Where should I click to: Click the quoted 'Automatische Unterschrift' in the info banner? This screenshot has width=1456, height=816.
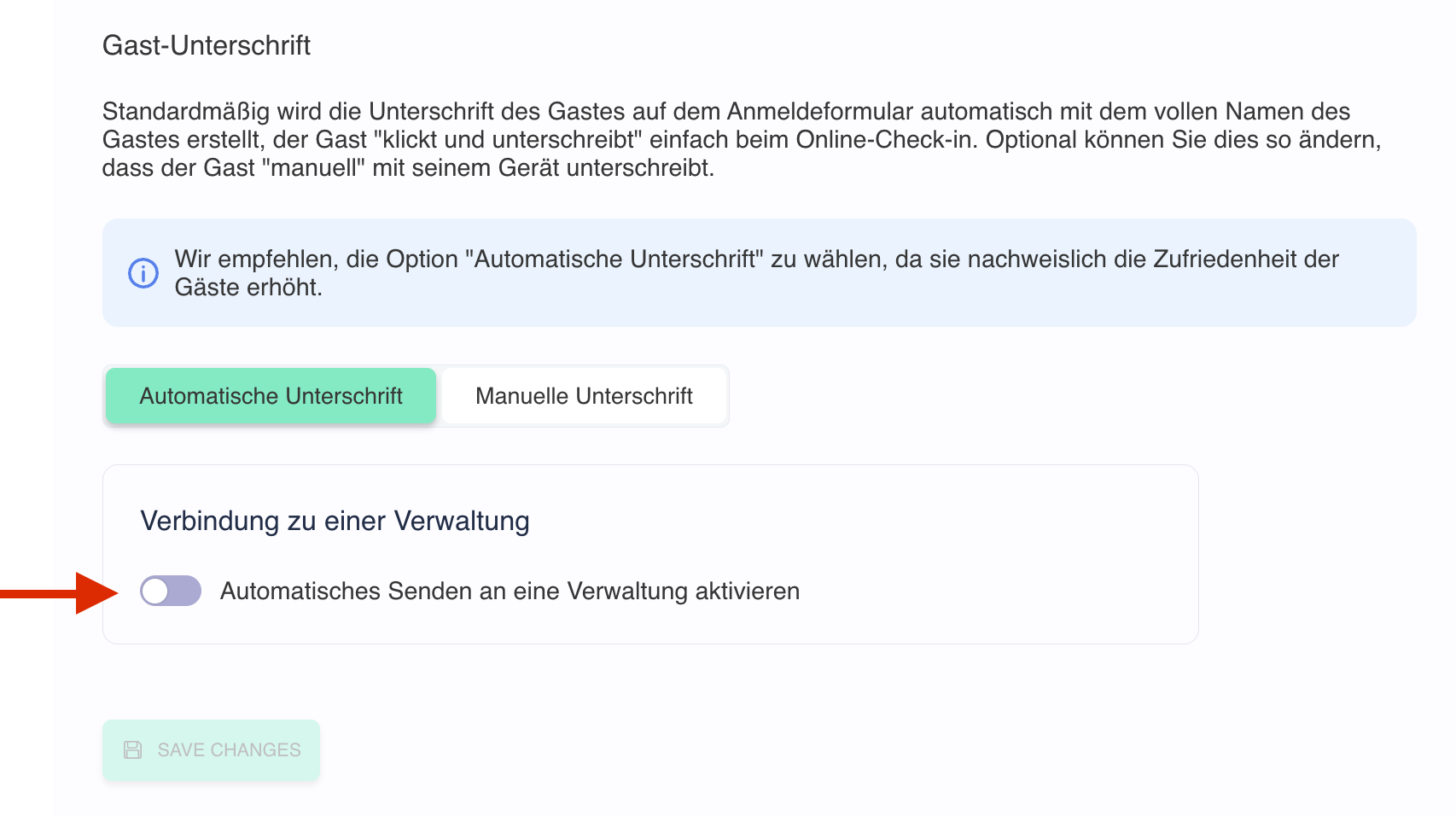coord(614,259)
